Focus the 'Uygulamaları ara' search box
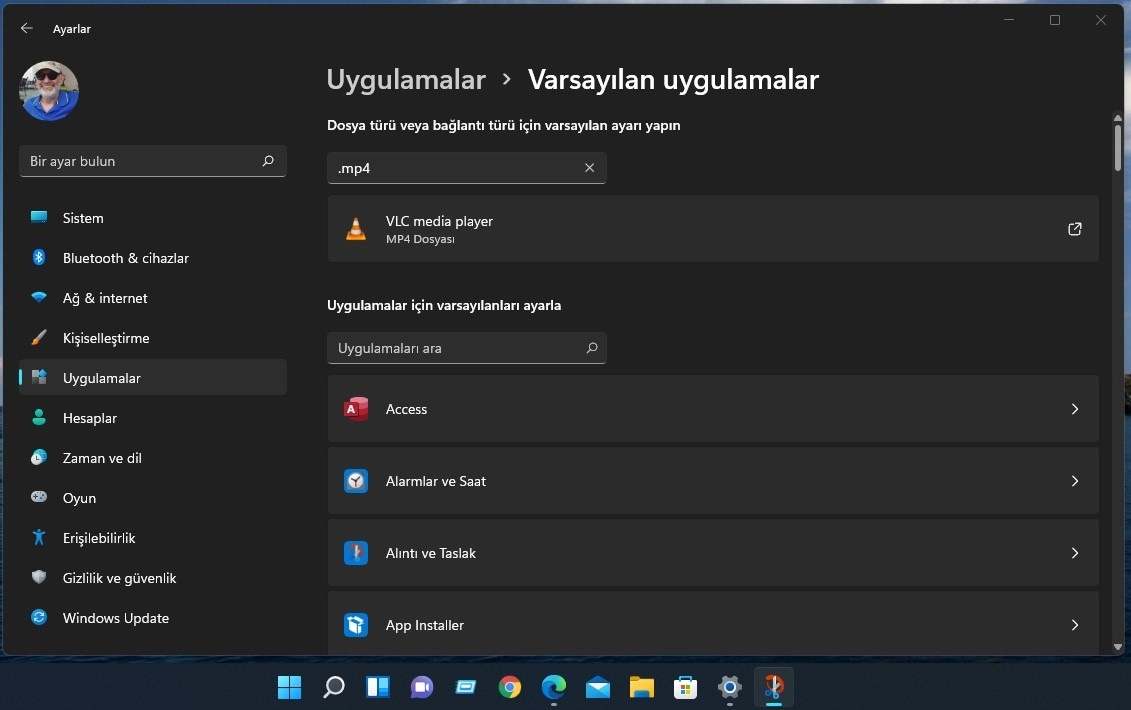The image size is (1131, 710). pyautogui.click(x=467, y=348)
